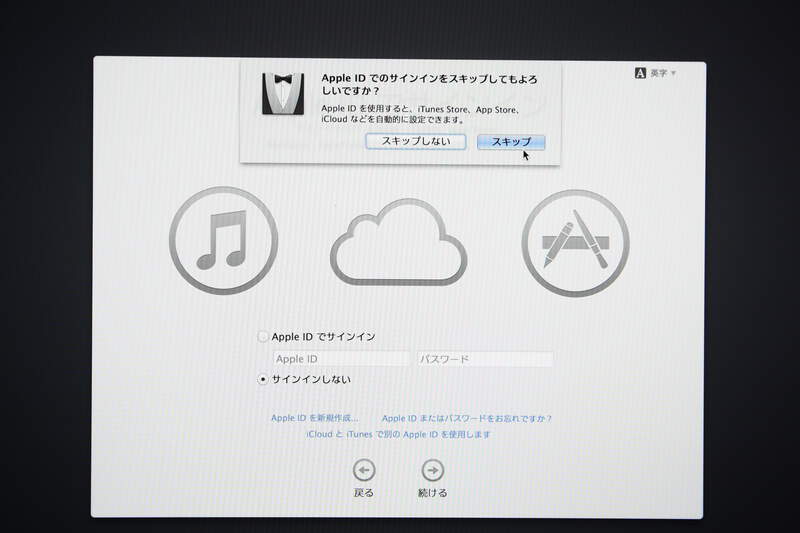The height and width of the screenshot is (533, 800).
Task: Select the 'Apple ID でサインイン' radio button
Action: (x=264, y=337)
